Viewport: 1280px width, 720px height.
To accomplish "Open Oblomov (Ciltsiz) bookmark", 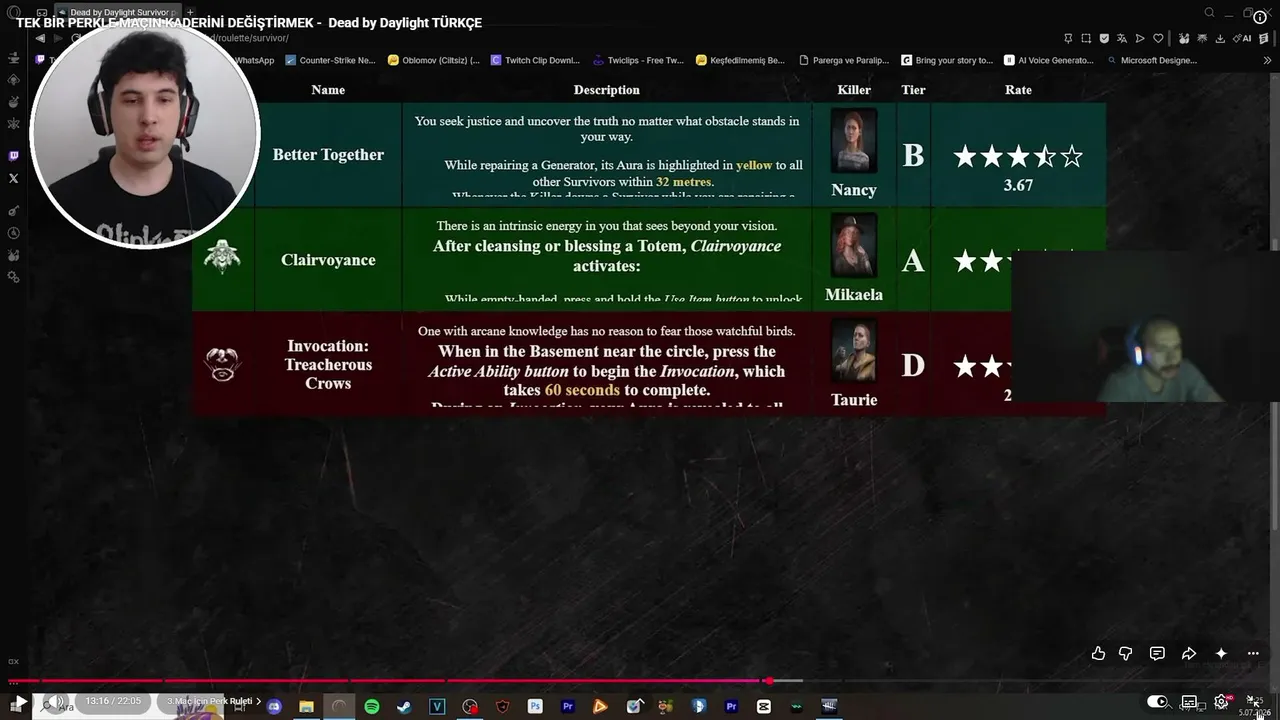I will [434, 60].
